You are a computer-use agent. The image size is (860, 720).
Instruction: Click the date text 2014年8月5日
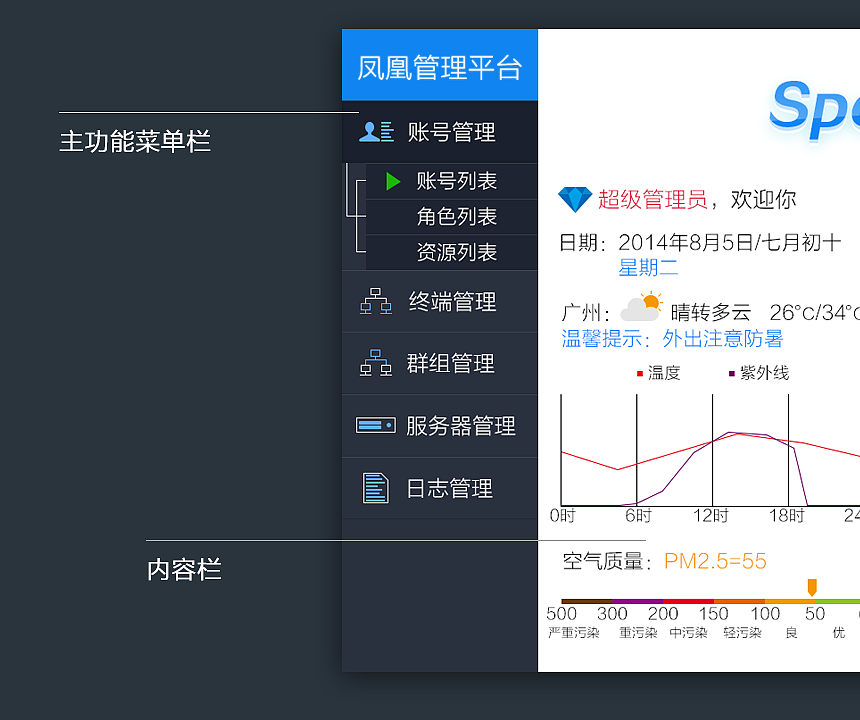coord(686,242)
